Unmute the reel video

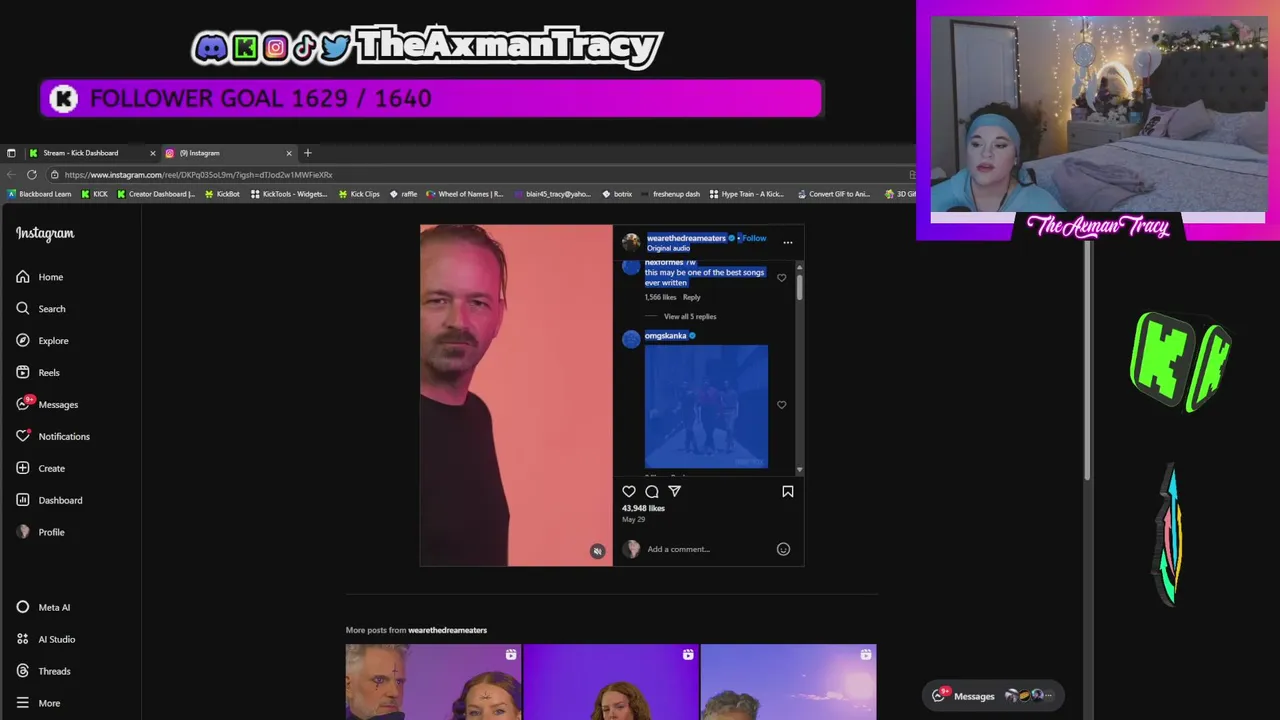pos(597,551)
